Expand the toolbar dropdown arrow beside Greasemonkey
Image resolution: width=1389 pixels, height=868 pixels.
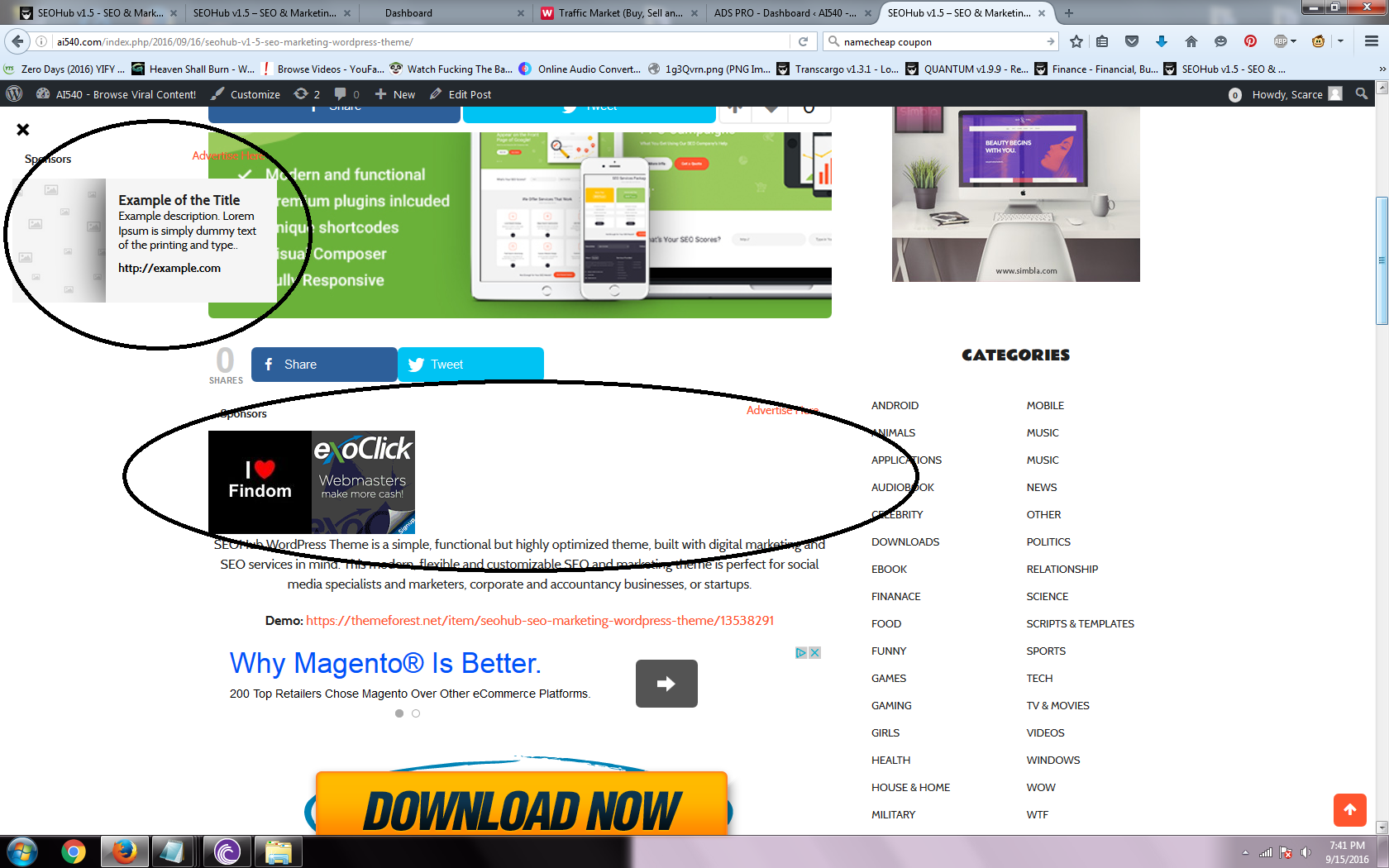point(1340,41)
